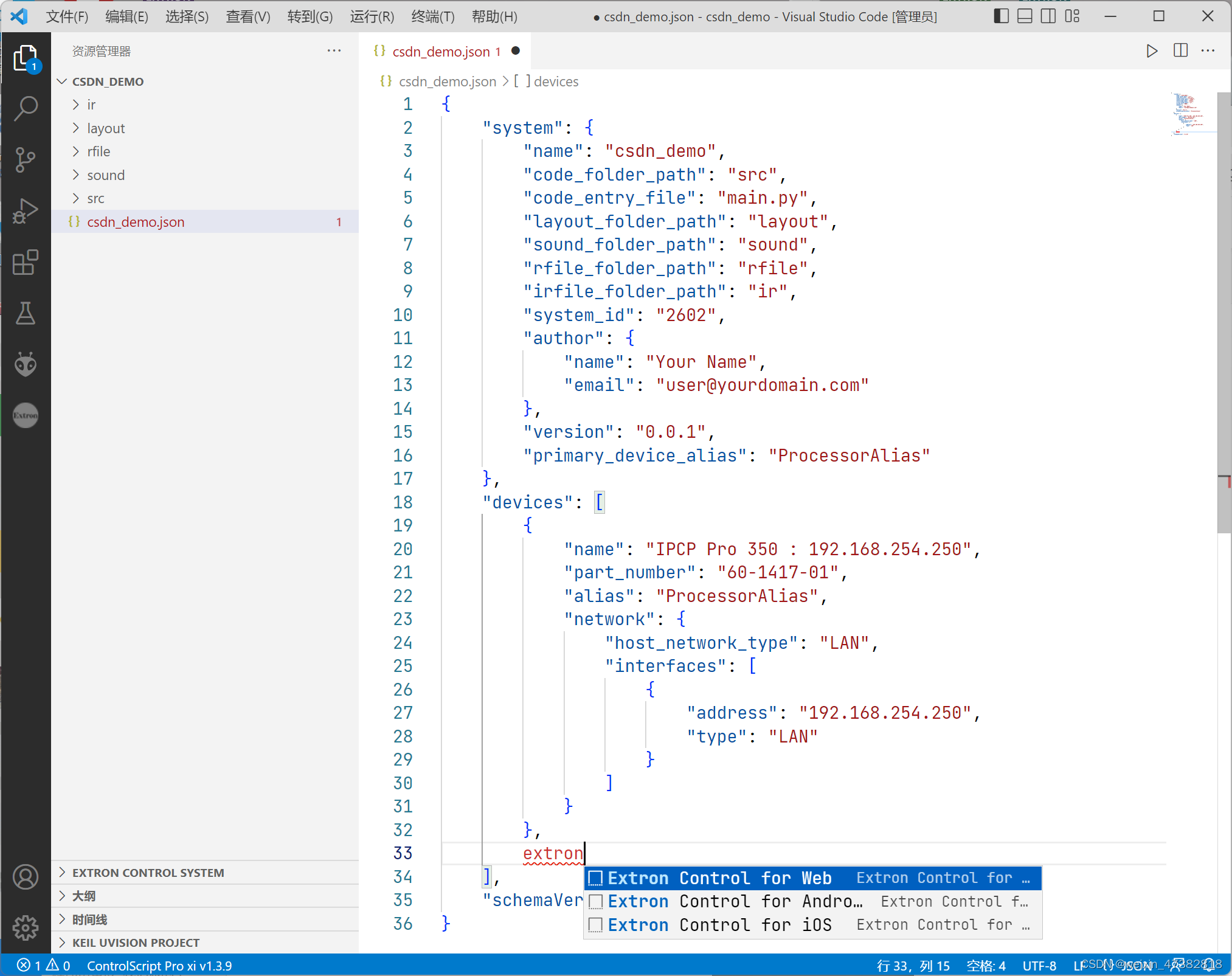
Task: Expand the KEIL UVISION PROJECT section
Action: coord(136,943)
